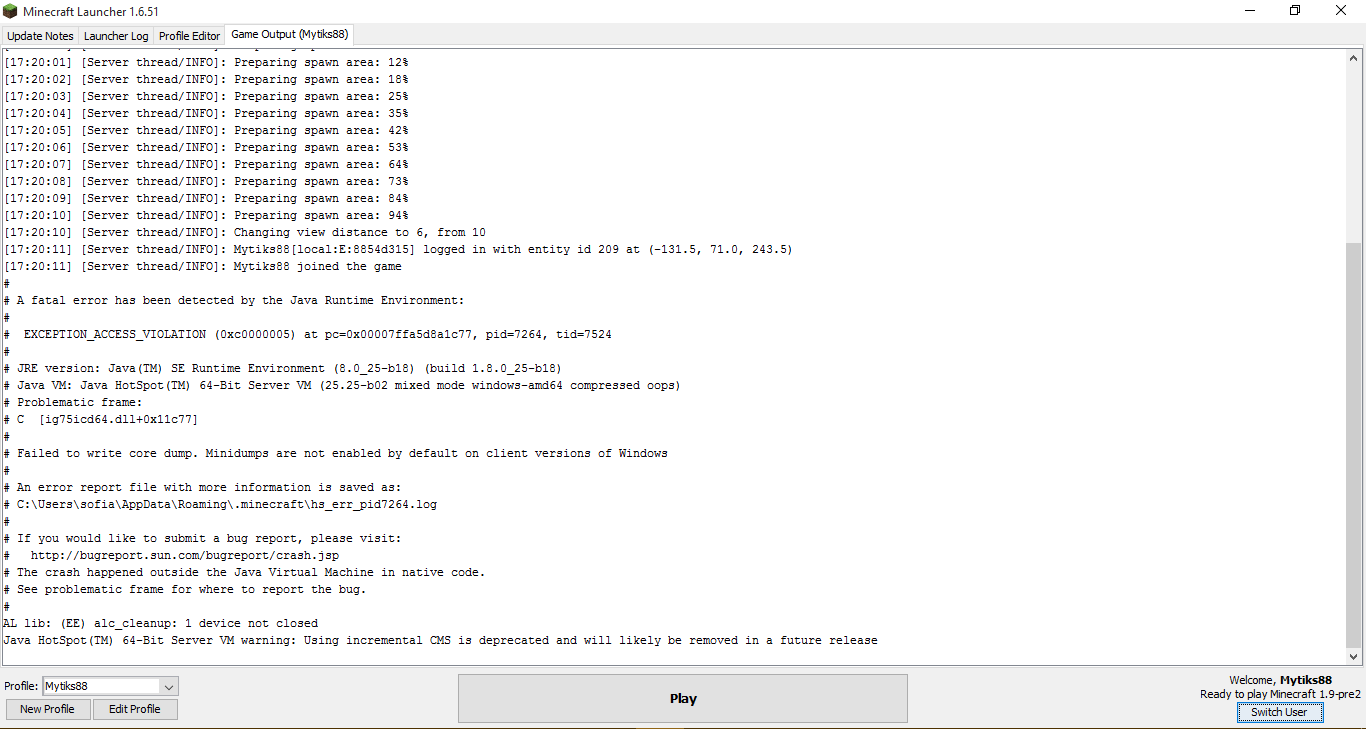Open the Profile Editor tab

[x=189, y=36]
